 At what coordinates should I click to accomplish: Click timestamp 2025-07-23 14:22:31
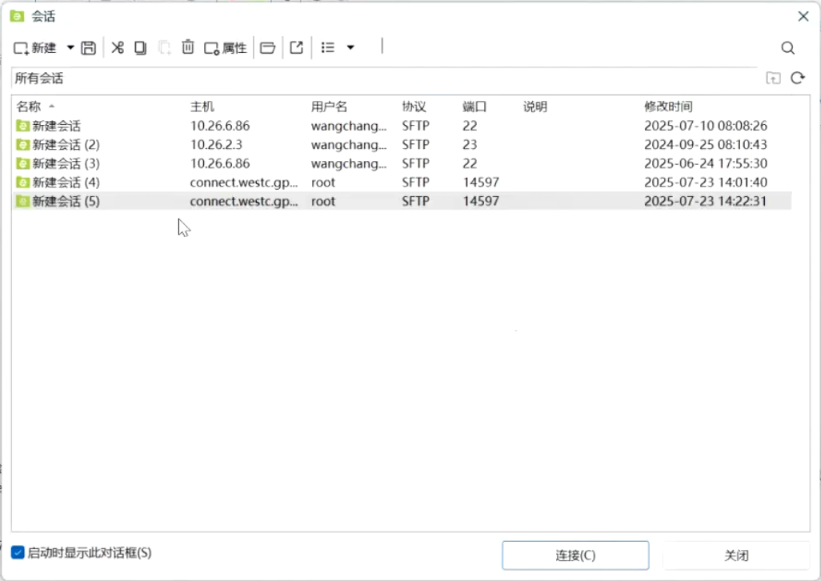(705, 201)
